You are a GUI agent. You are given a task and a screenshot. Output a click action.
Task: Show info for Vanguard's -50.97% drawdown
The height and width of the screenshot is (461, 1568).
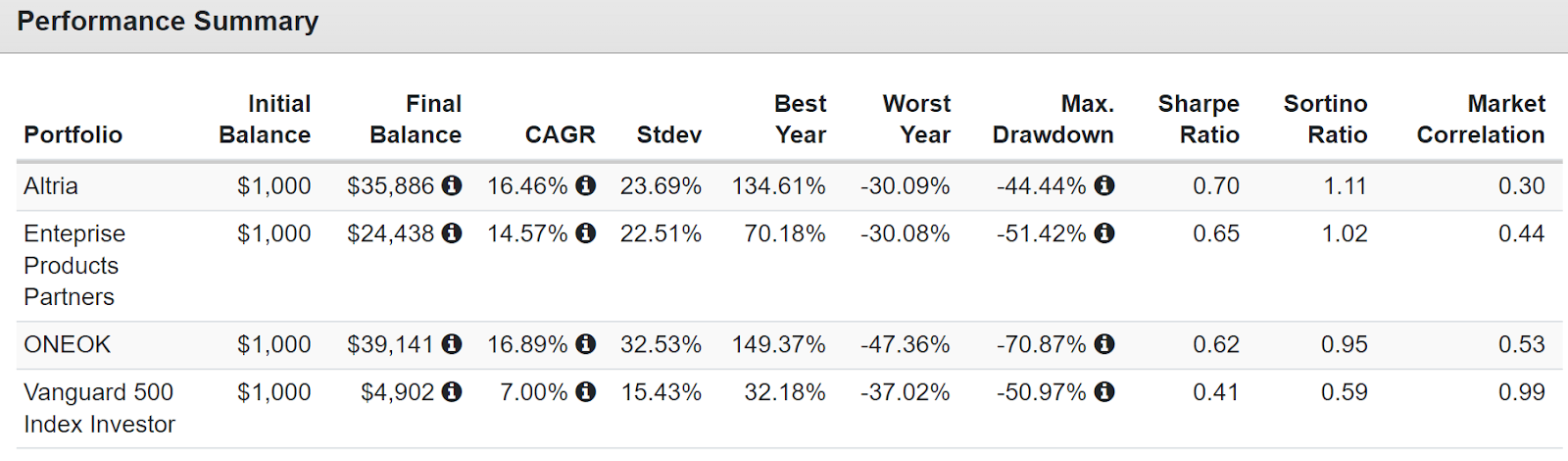click(1104, 392)
